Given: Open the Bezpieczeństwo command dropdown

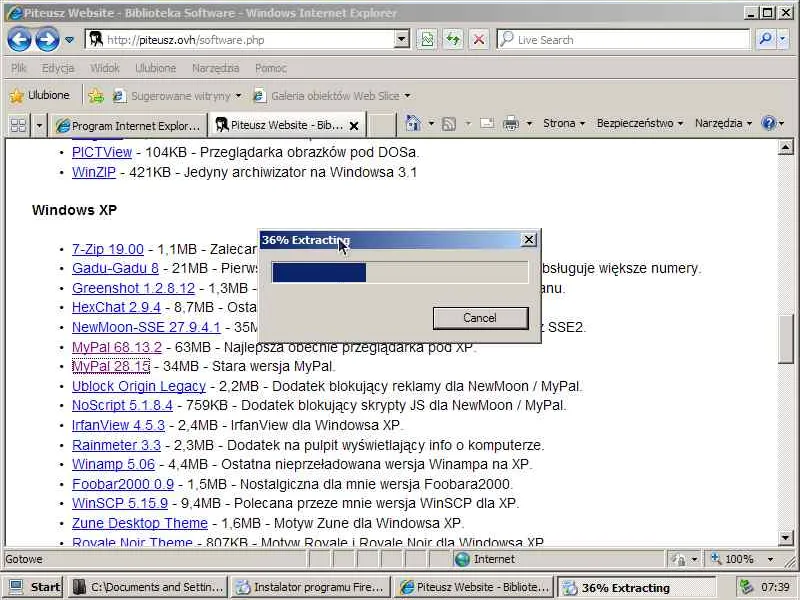Looking at the screenshot, I should tap(640, 123).
